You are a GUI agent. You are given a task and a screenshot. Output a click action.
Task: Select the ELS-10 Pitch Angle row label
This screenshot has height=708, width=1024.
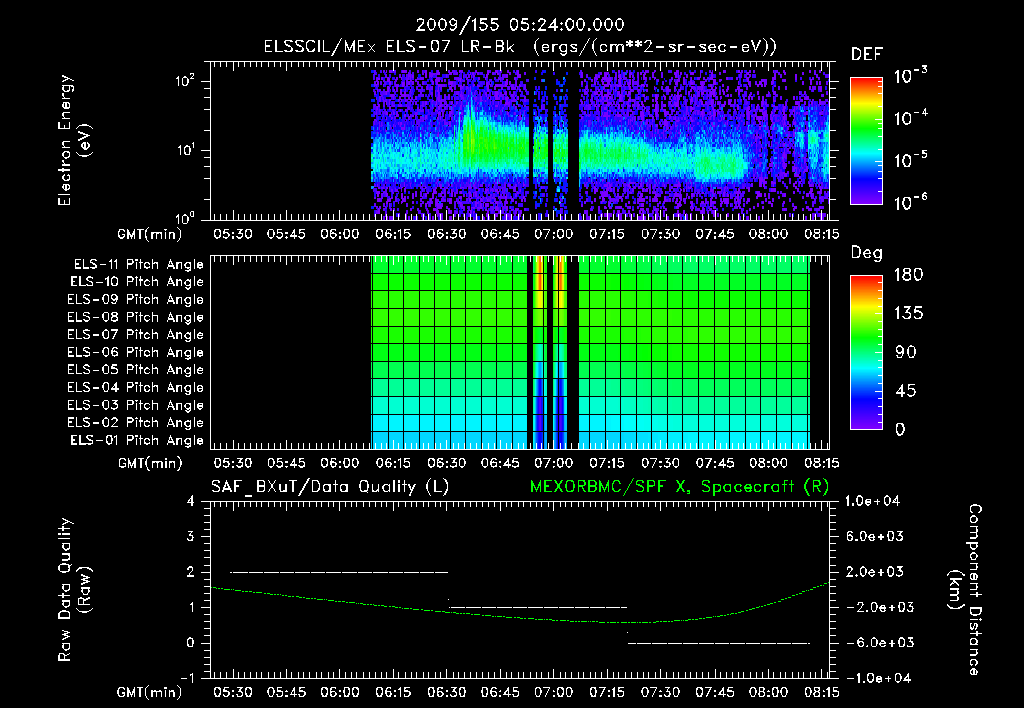(x=136, y=282)
